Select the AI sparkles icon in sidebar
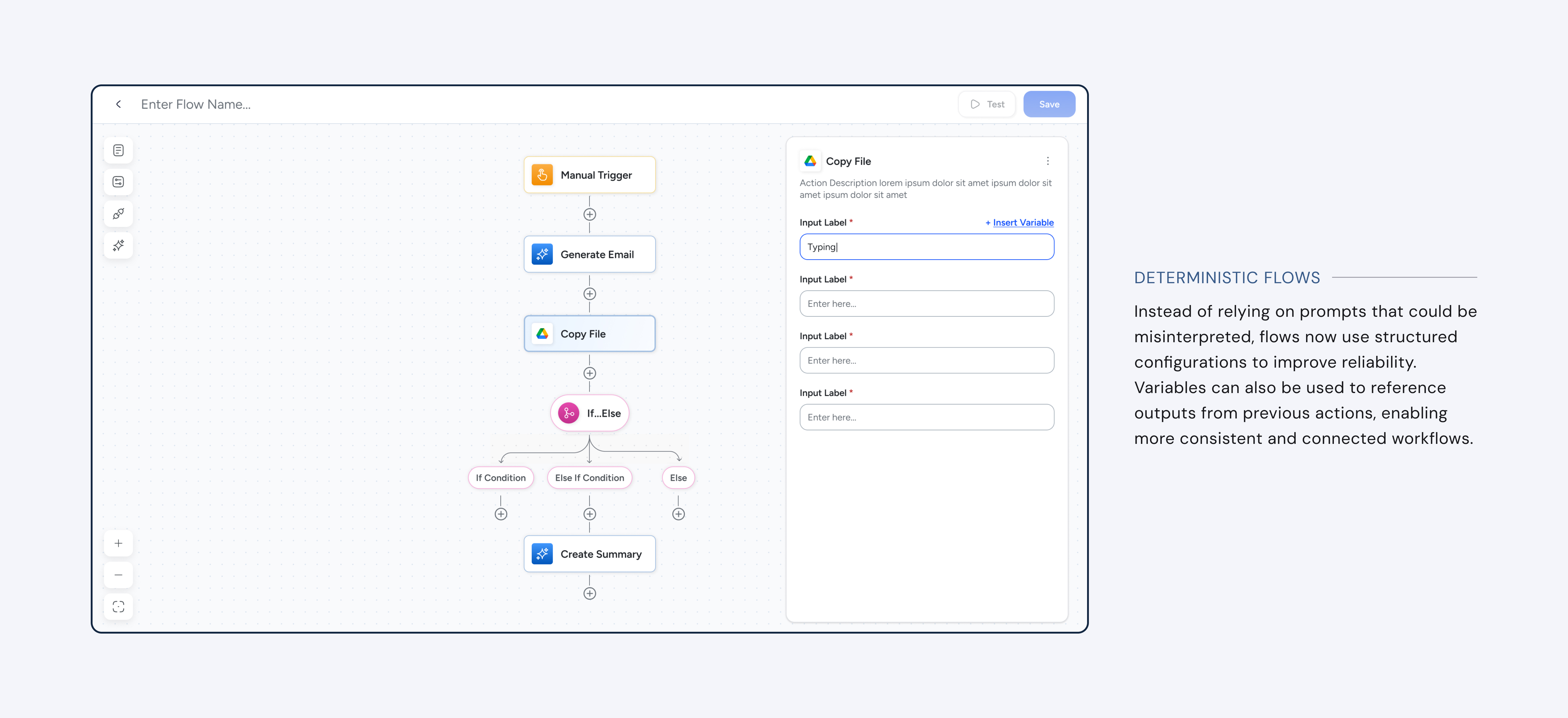 [x=118, y=245]
